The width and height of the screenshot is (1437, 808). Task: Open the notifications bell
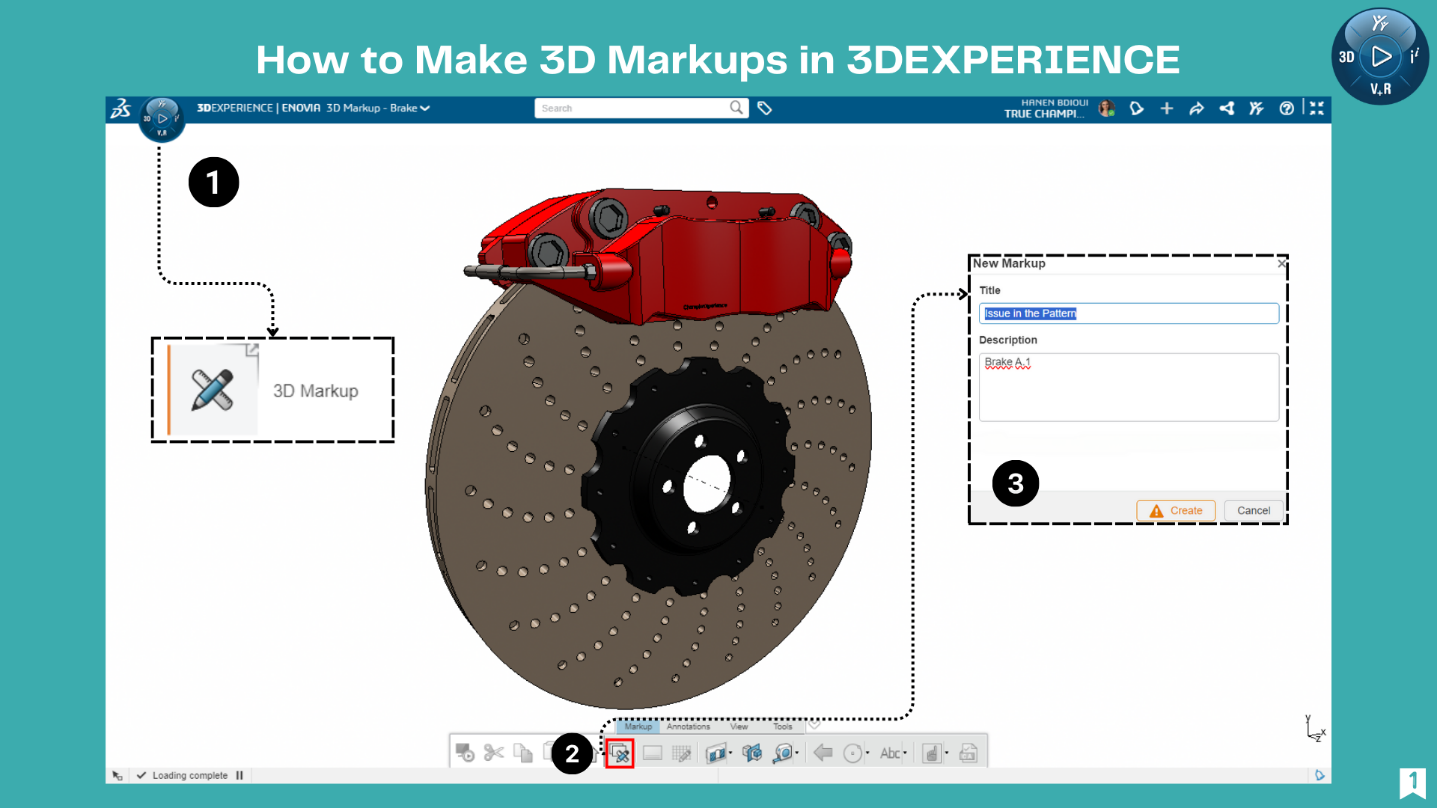1136,108
